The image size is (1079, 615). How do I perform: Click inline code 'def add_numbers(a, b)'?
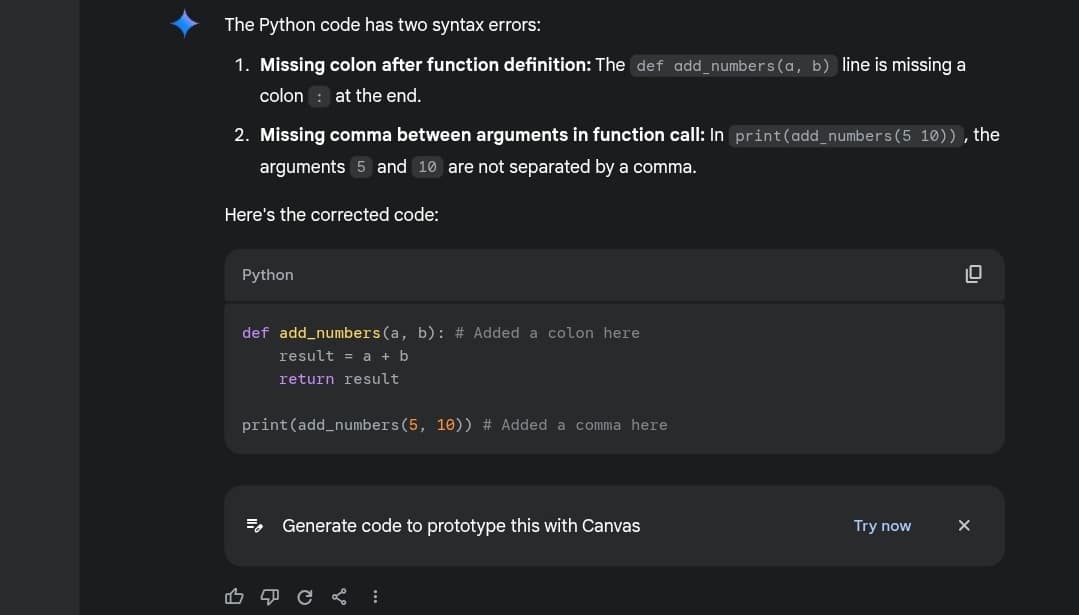734,65
